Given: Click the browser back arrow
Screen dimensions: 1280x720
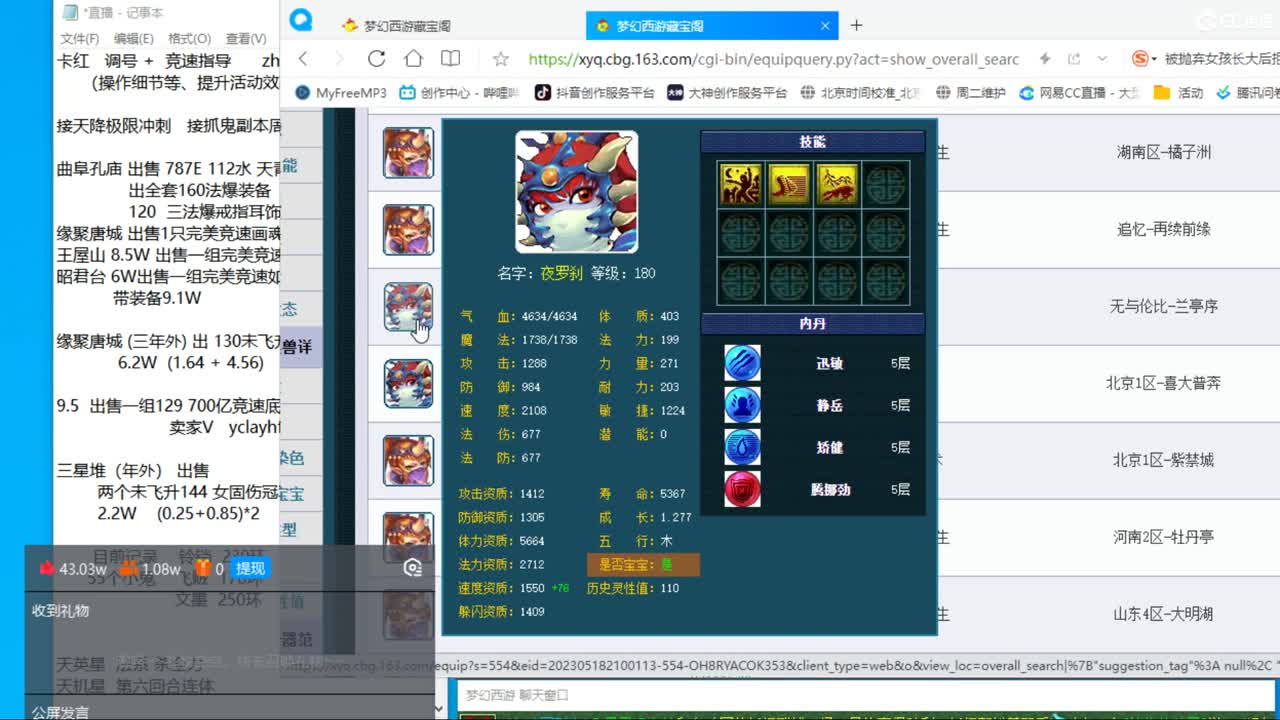Looking at the screenshot, I should coord(303,59).
